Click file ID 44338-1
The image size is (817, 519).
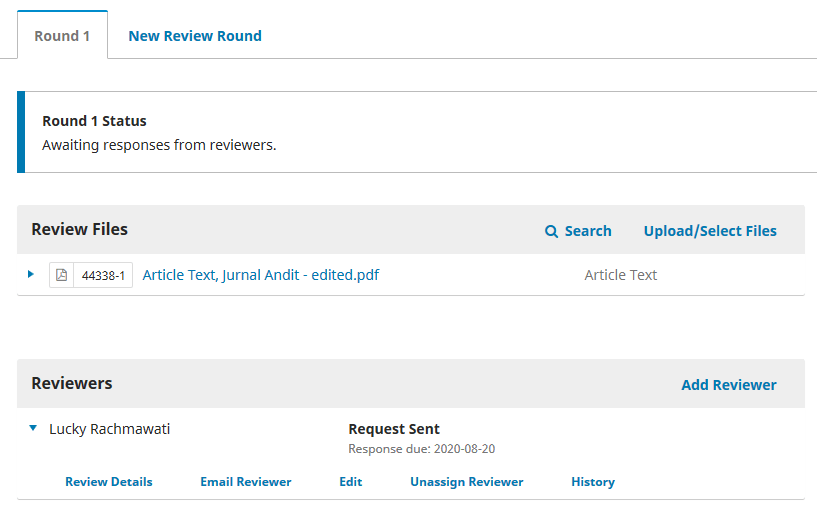tap(103, 275)
